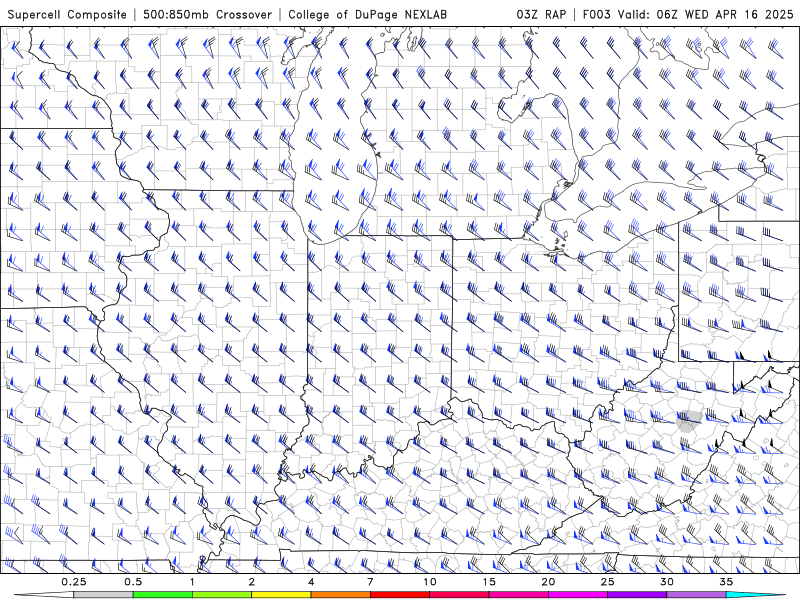Screen dimensions: 800x600
Task: Select the red 7–10 legend swatch
Action: [x=399, y=595]
